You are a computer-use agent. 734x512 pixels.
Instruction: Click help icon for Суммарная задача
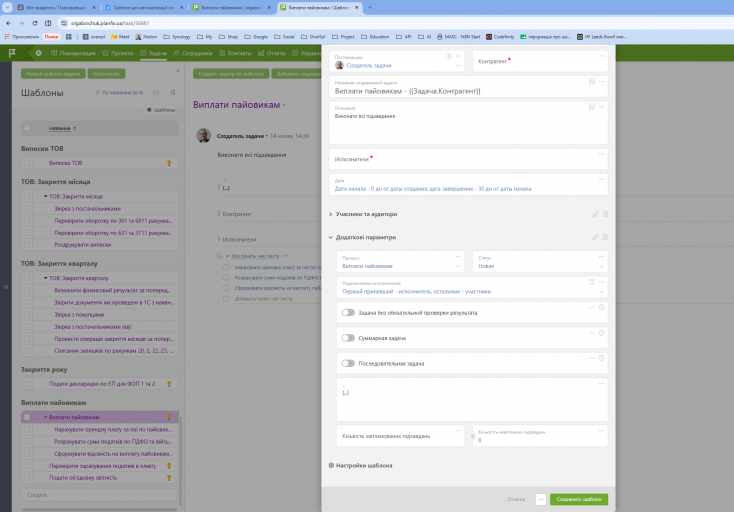(602, 333)
